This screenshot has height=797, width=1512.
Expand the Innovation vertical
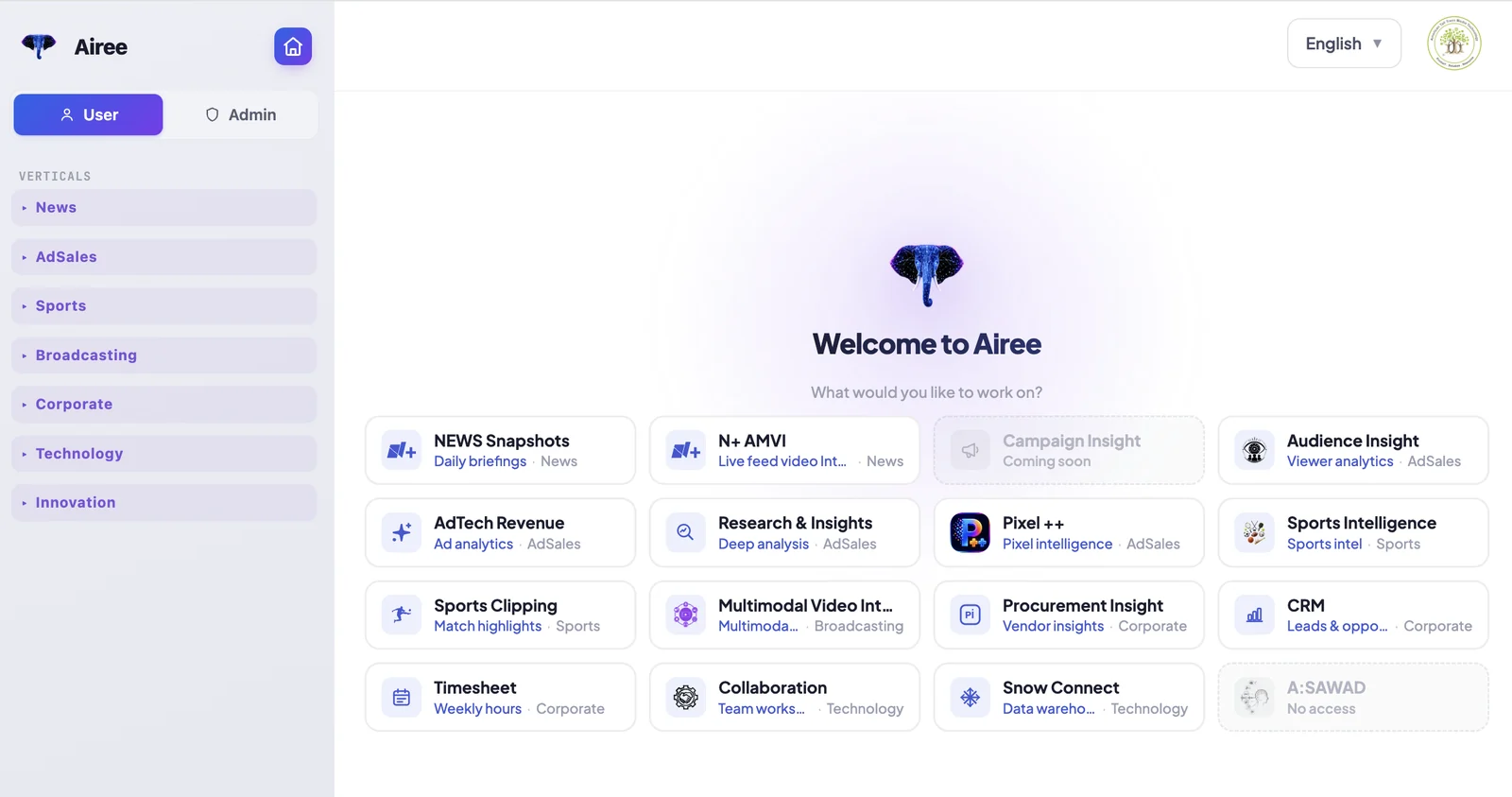click(164, 503)
